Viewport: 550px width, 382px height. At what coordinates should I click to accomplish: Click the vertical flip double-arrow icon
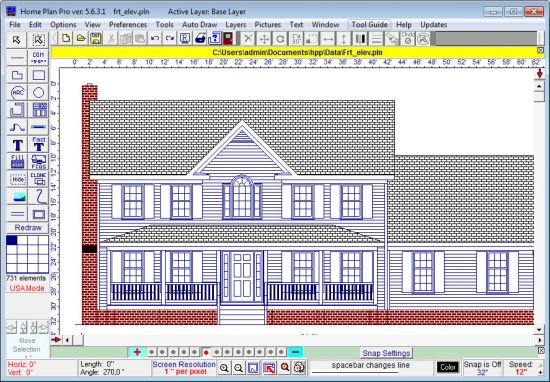click(x=344, y=39)
